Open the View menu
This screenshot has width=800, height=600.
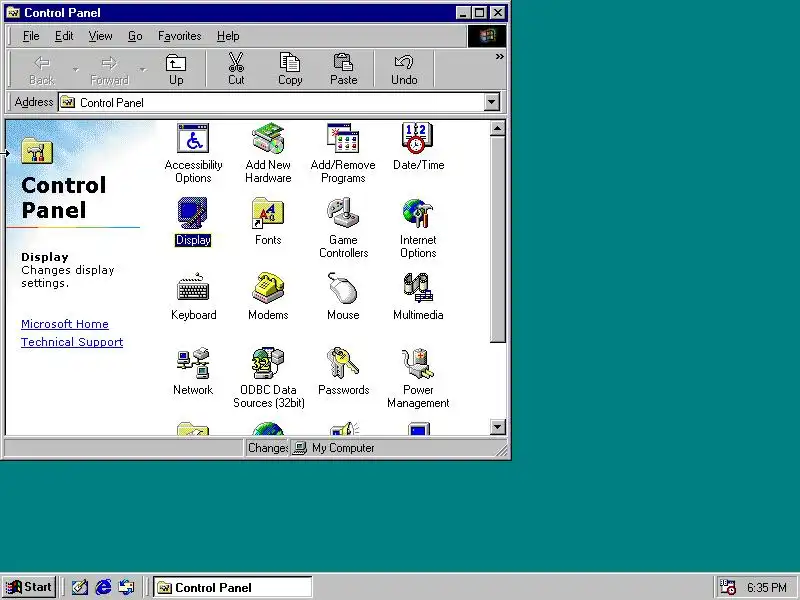pos(100,36)
